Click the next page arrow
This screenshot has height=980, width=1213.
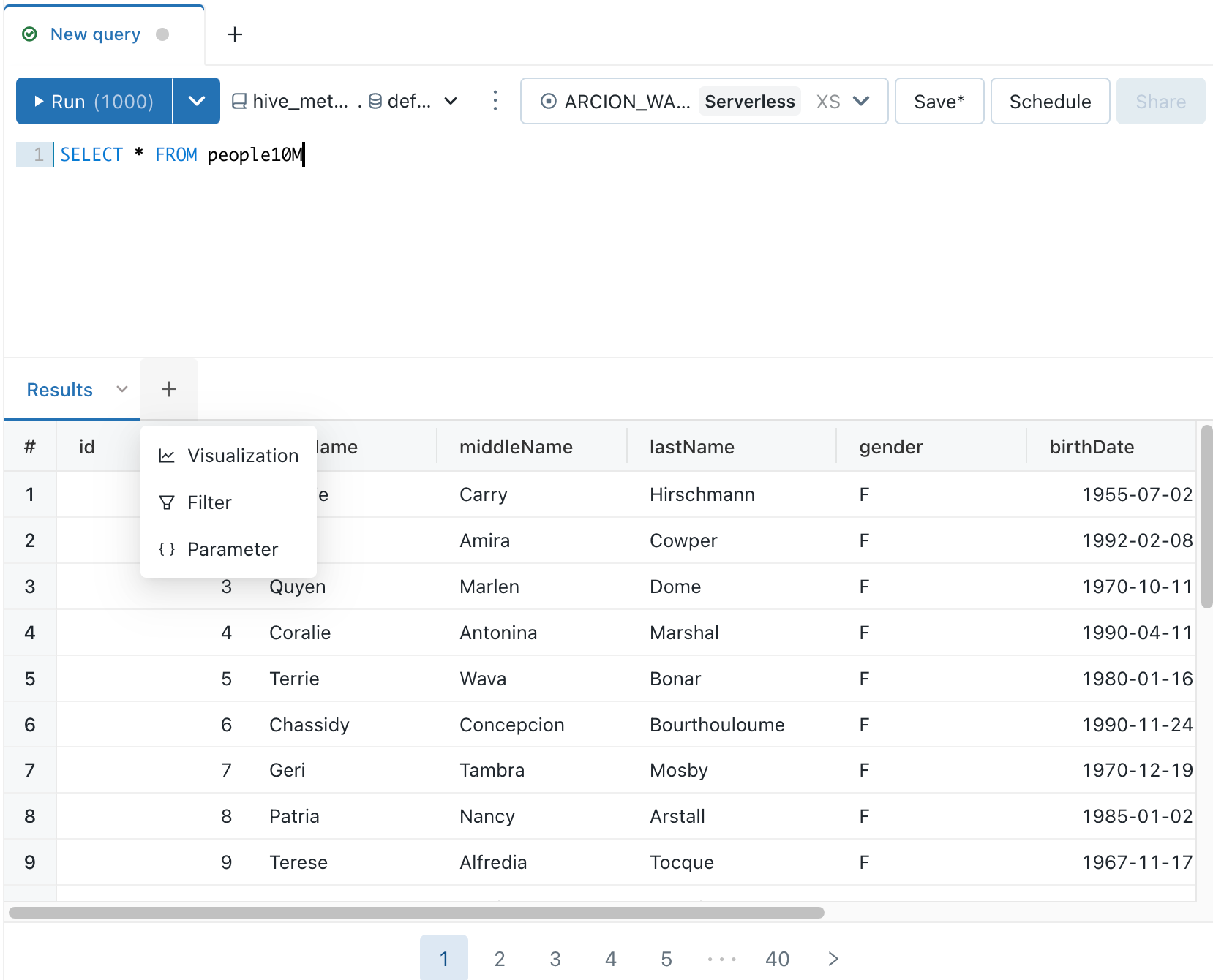[833, 958]
